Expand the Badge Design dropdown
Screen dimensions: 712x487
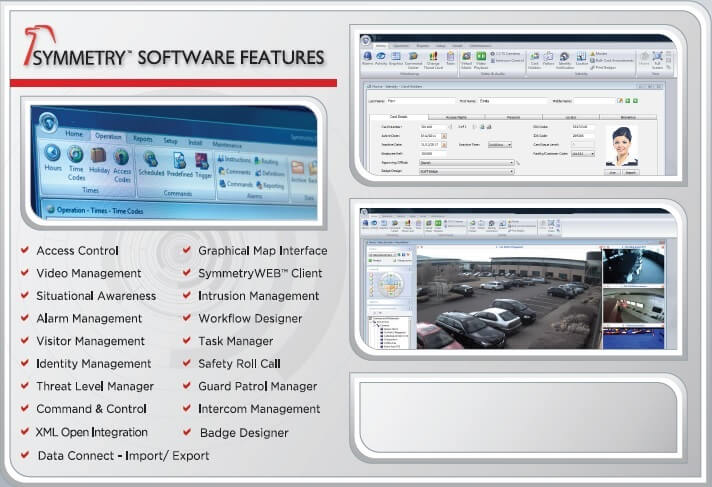[466, 171]
